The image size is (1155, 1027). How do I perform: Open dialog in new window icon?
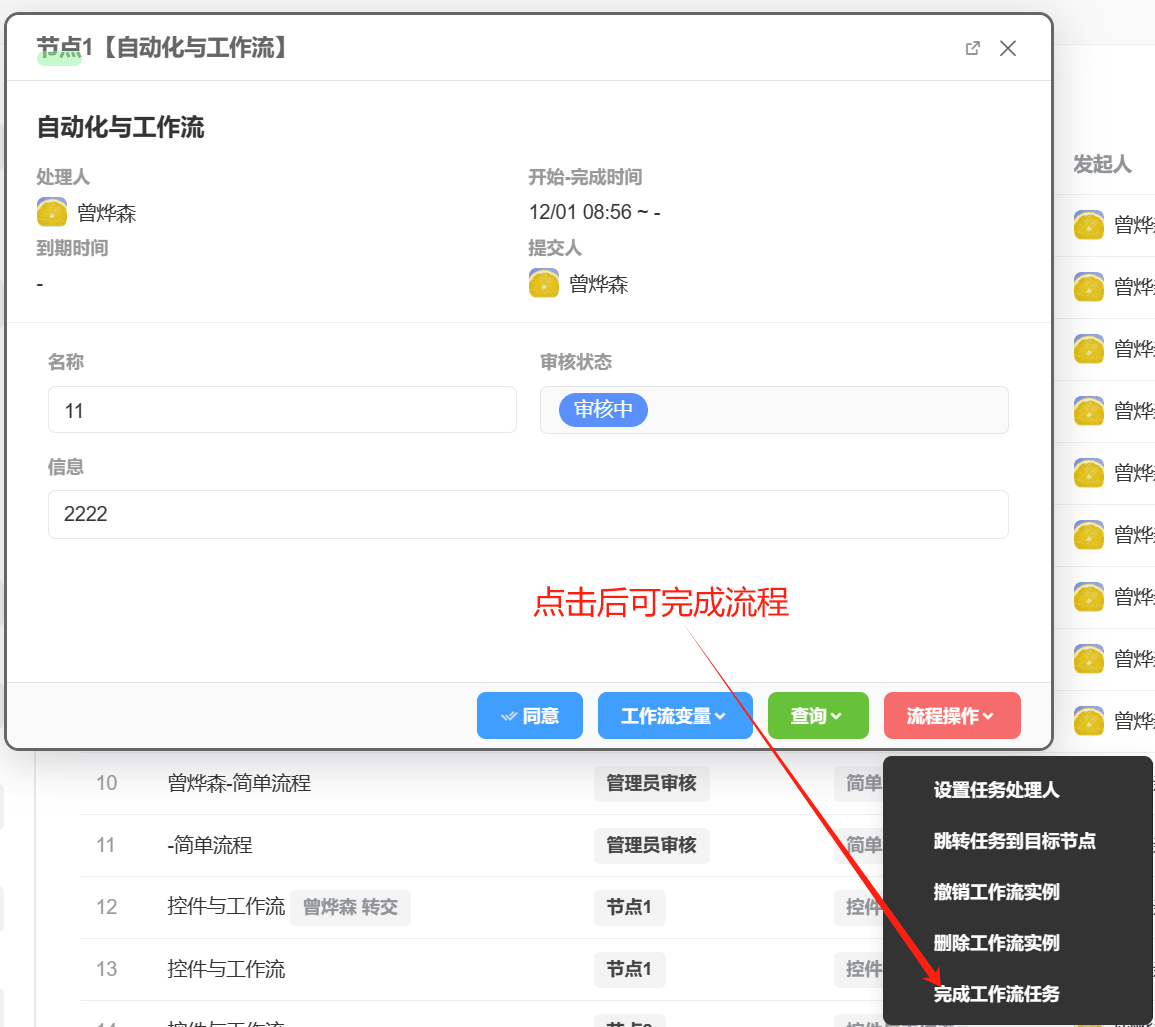[x=972, y=48]
